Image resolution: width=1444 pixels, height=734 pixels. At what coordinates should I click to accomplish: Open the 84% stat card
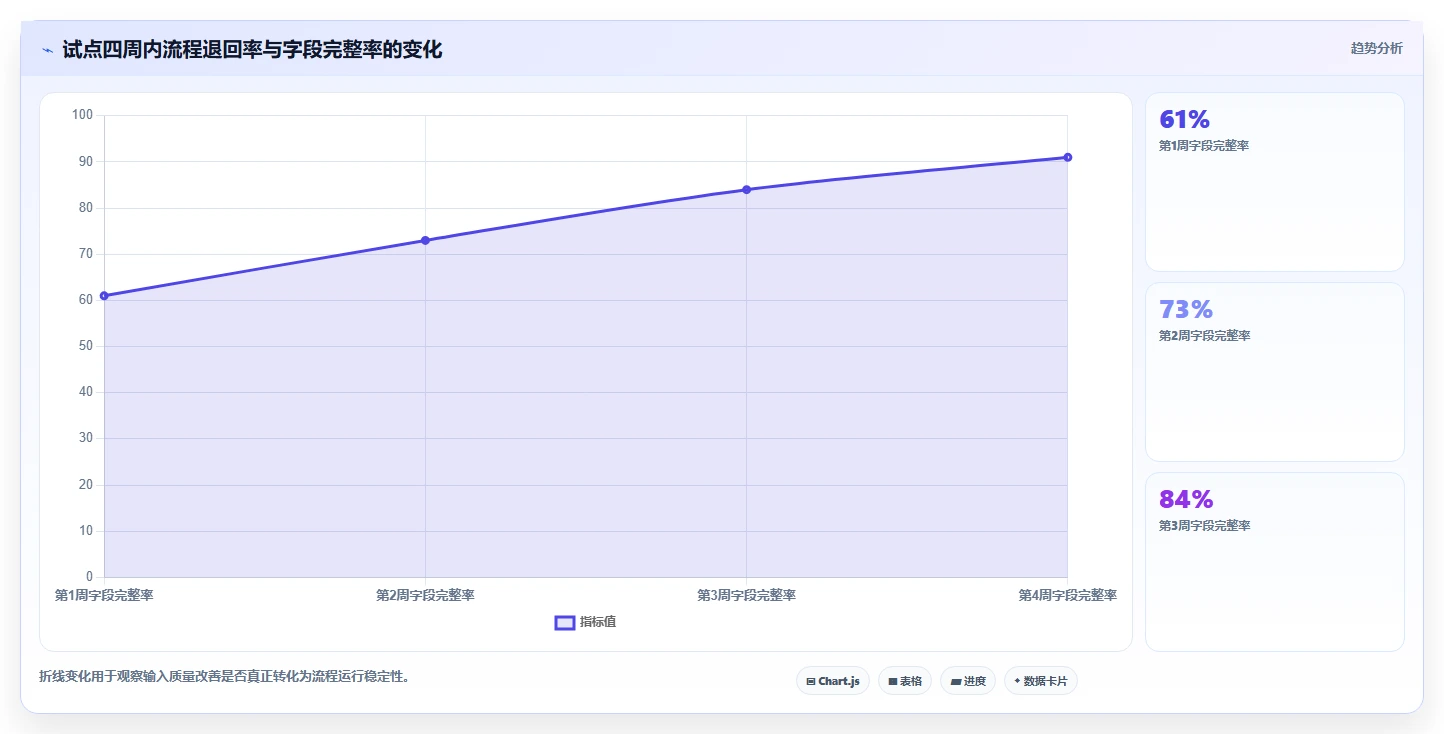[x=1275, y=562]
